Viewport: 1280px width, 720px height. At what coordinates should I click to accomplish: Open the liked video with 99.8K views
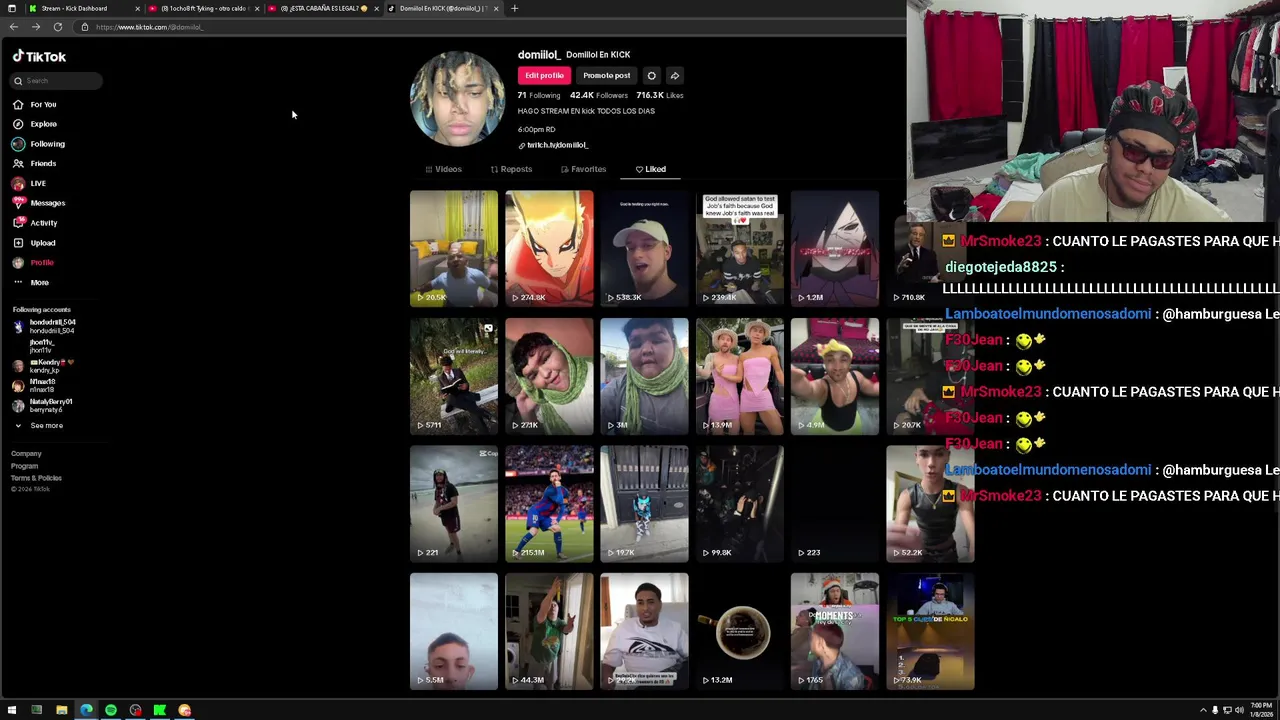click(x=740, y=504)
